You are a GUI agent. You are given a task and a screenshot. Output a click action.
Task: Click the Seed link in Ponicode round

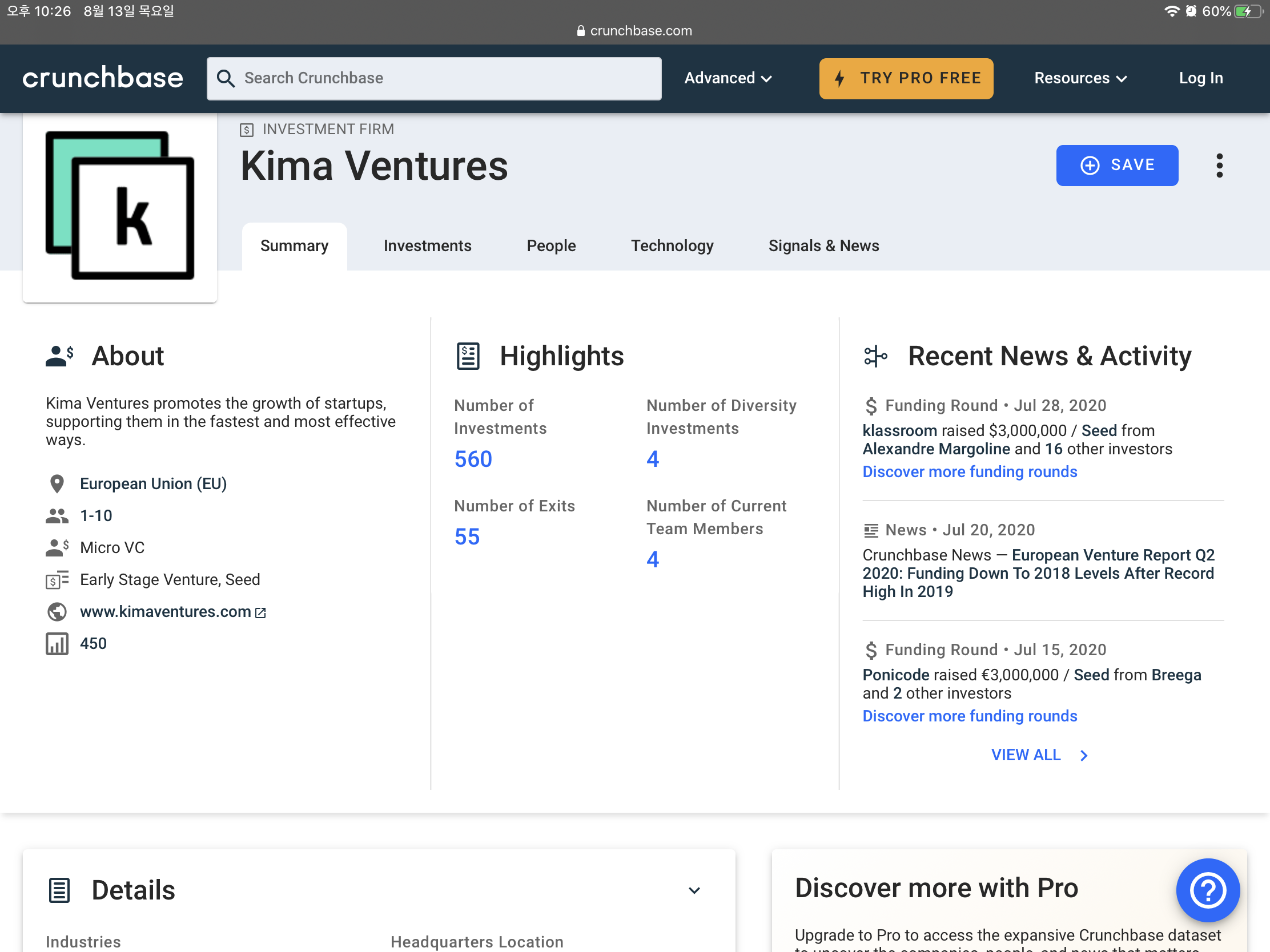click(x=1091, y=675)
